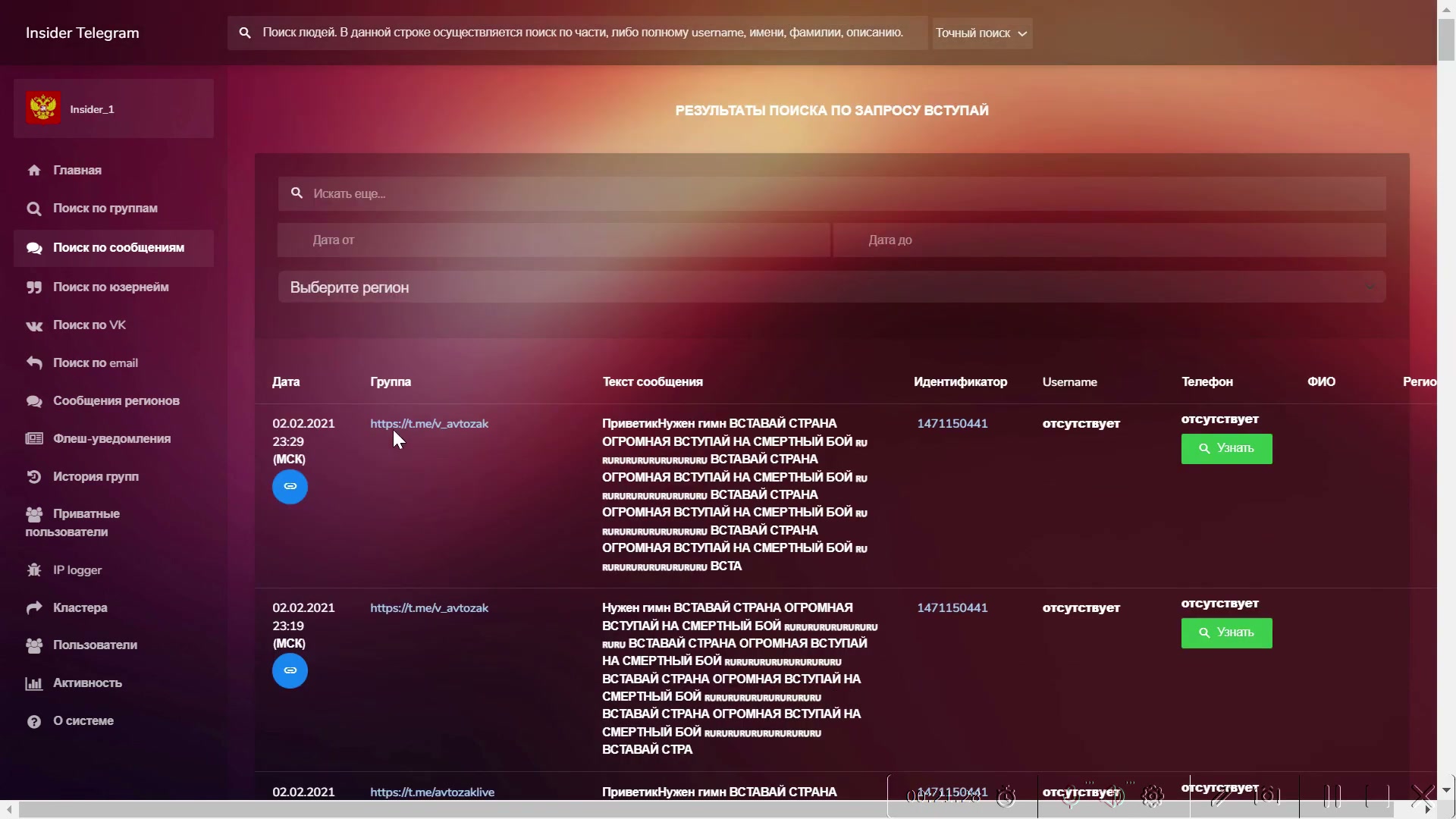Click the recorder overlay's speaker icon
The image size is (1456, 819).
pos(1112,796)
